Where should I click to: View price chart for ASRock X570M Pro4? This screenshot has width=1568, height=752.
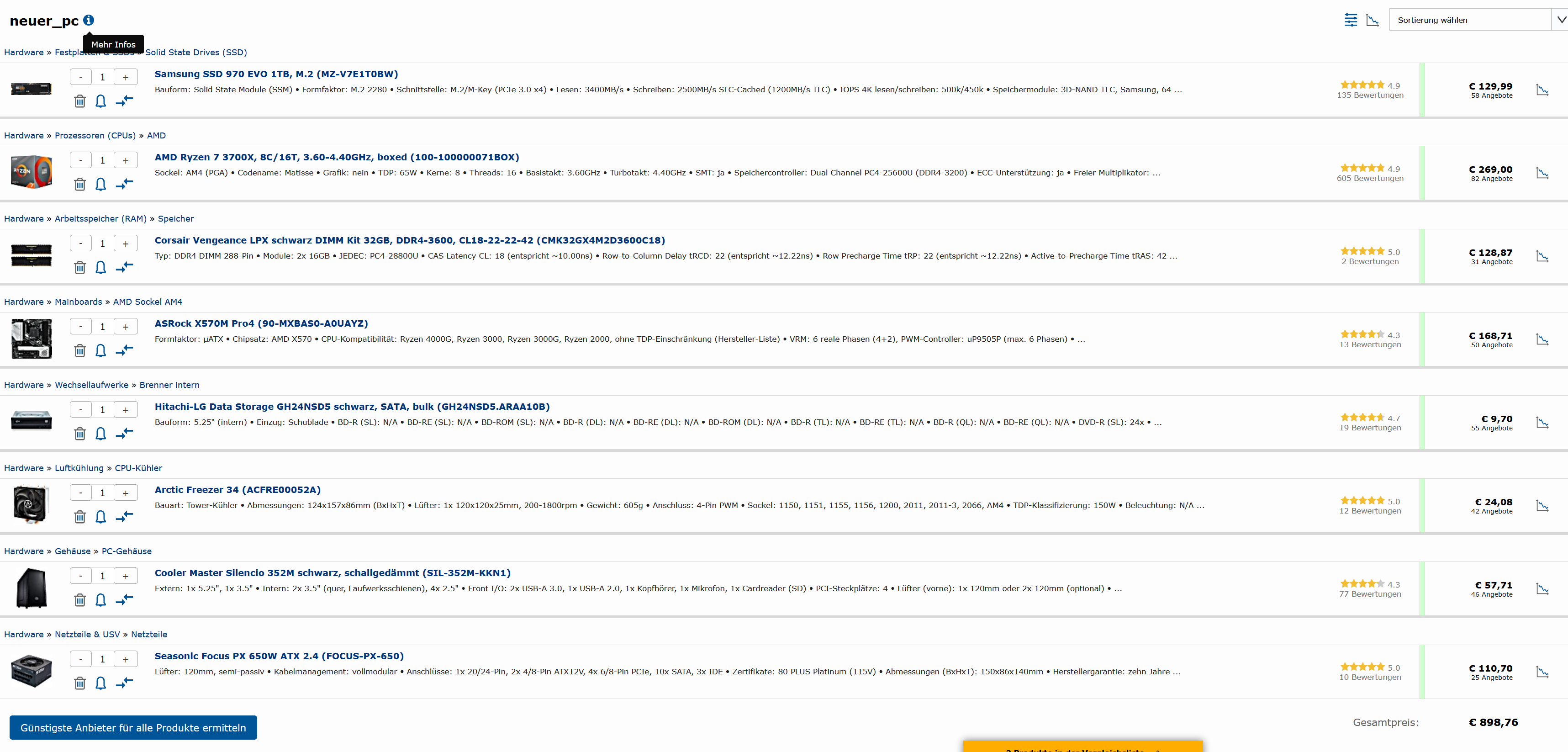[x=1542, y=339]
